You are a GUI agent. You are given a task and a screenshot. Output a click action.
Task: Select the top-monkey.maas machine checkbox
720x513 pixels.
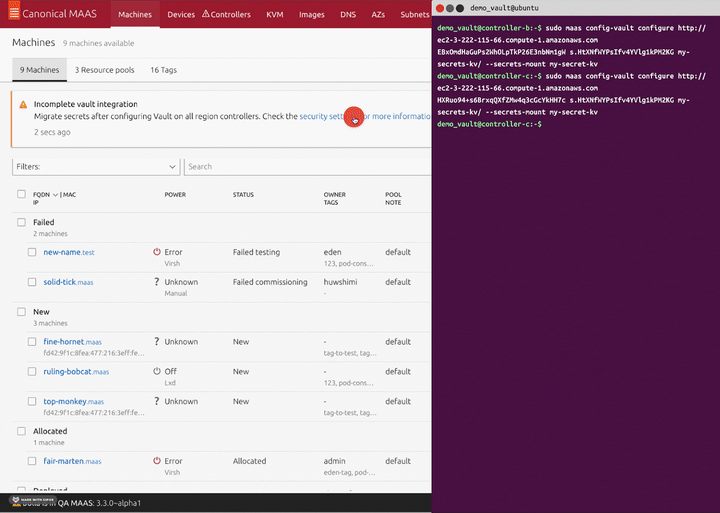[x=32, y=401]
